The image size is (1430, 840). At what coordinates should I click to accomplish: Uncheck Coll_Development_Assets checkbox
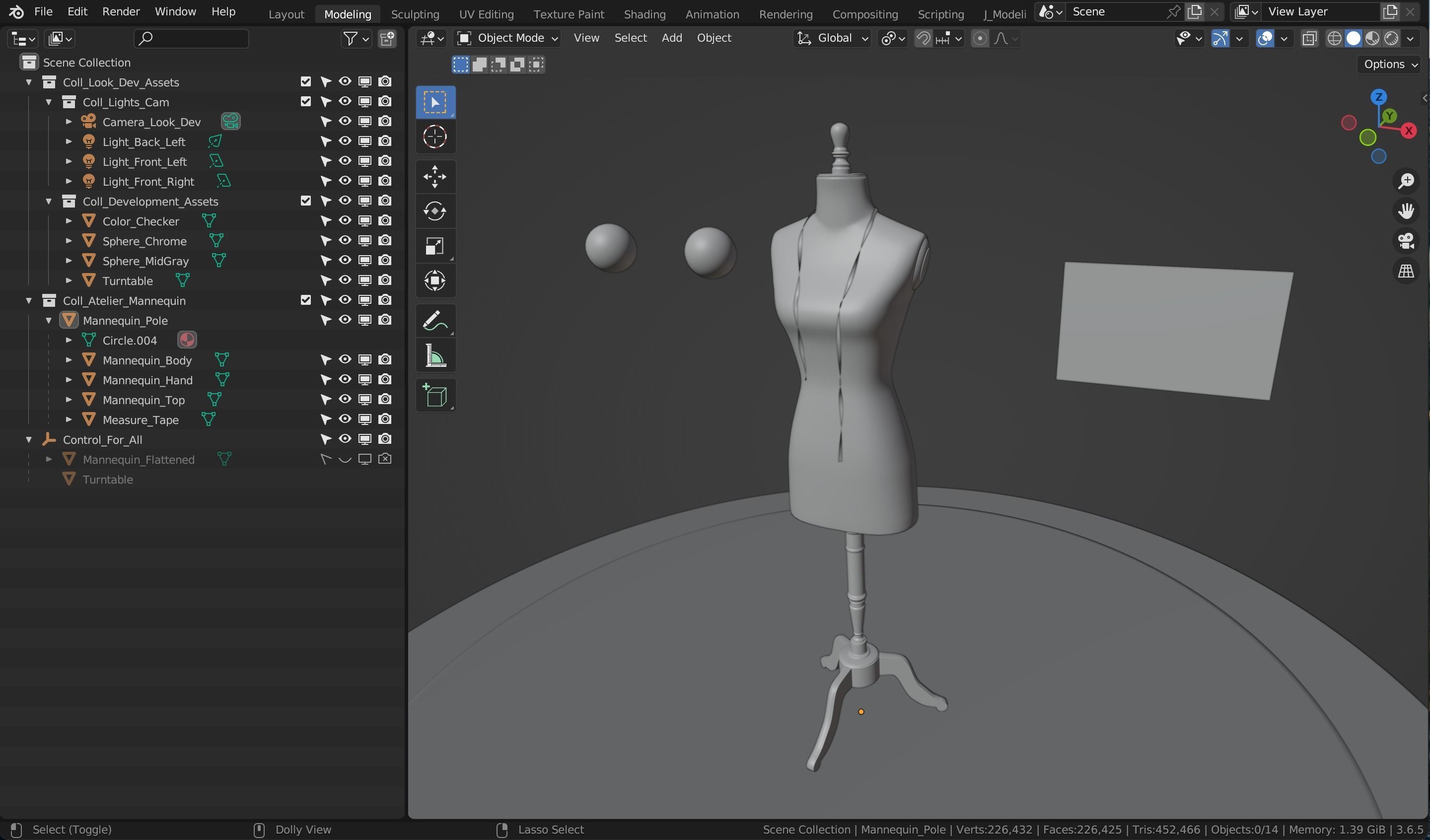[x=306, y=201]
